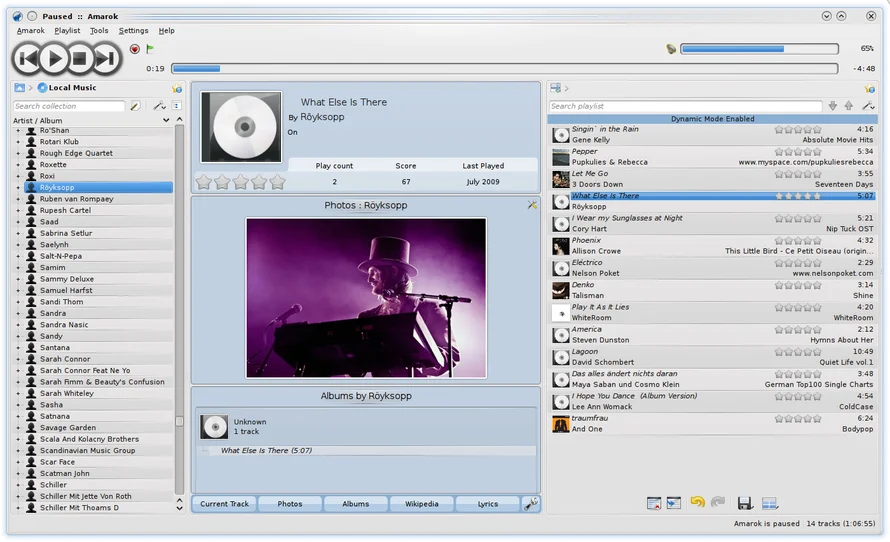Click the red heart love-track icon
This screenshot has width=890, height=542.
point(135,49)
